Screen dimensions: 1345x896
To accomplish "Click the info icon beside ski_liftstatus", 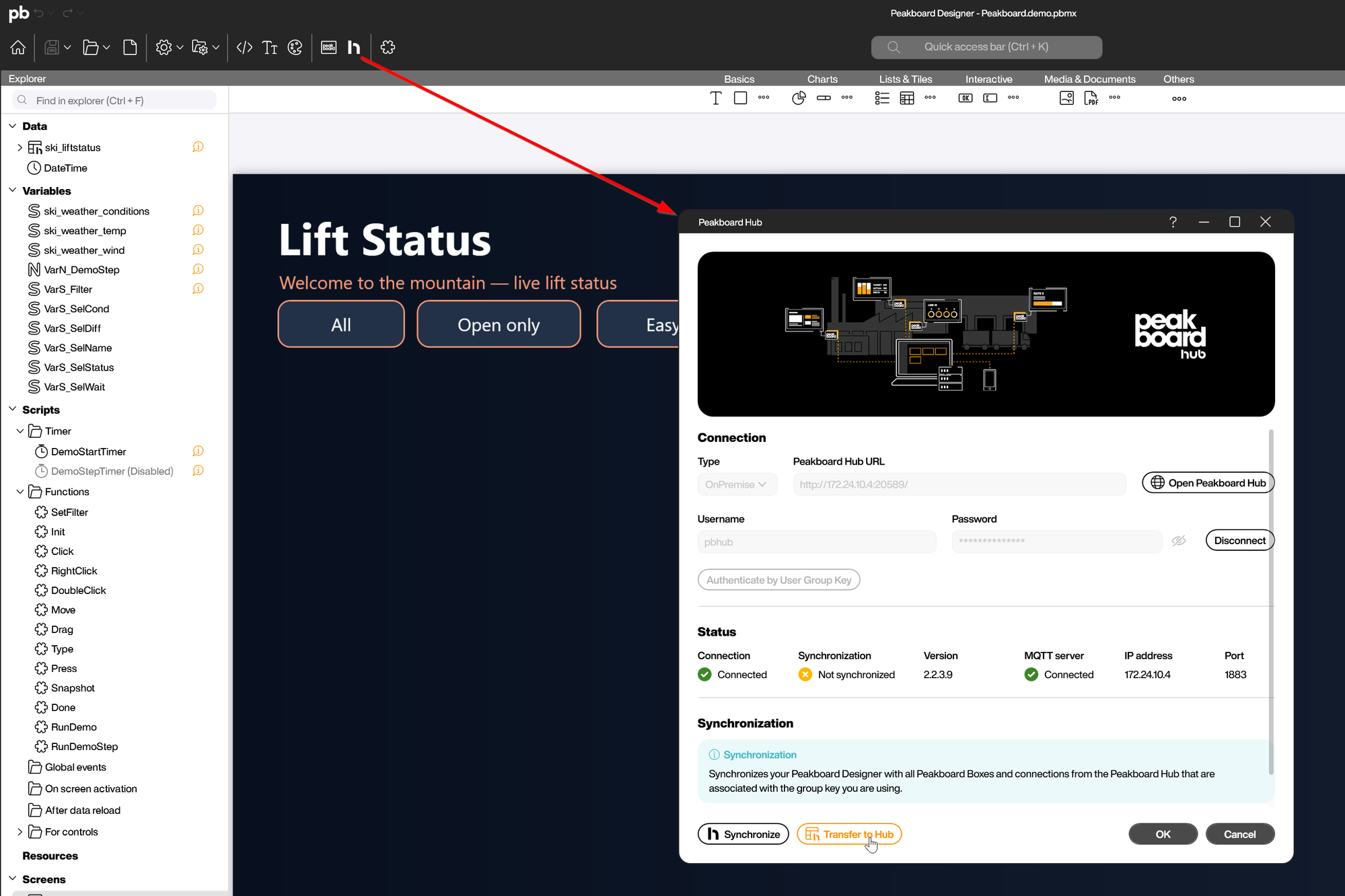I will coord(198,147).
